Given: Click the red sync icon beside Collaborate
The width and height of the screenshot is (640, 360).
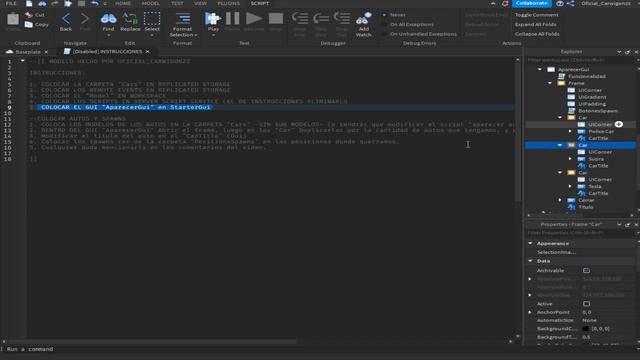Looking at the screenshot, I should pos(505,3).
